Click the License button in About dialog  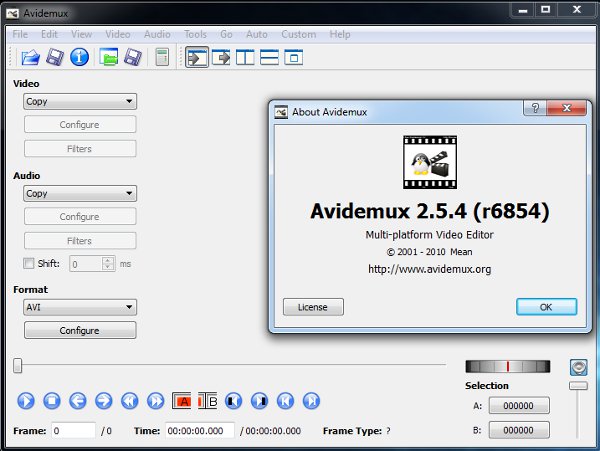[x=313, y=307]
